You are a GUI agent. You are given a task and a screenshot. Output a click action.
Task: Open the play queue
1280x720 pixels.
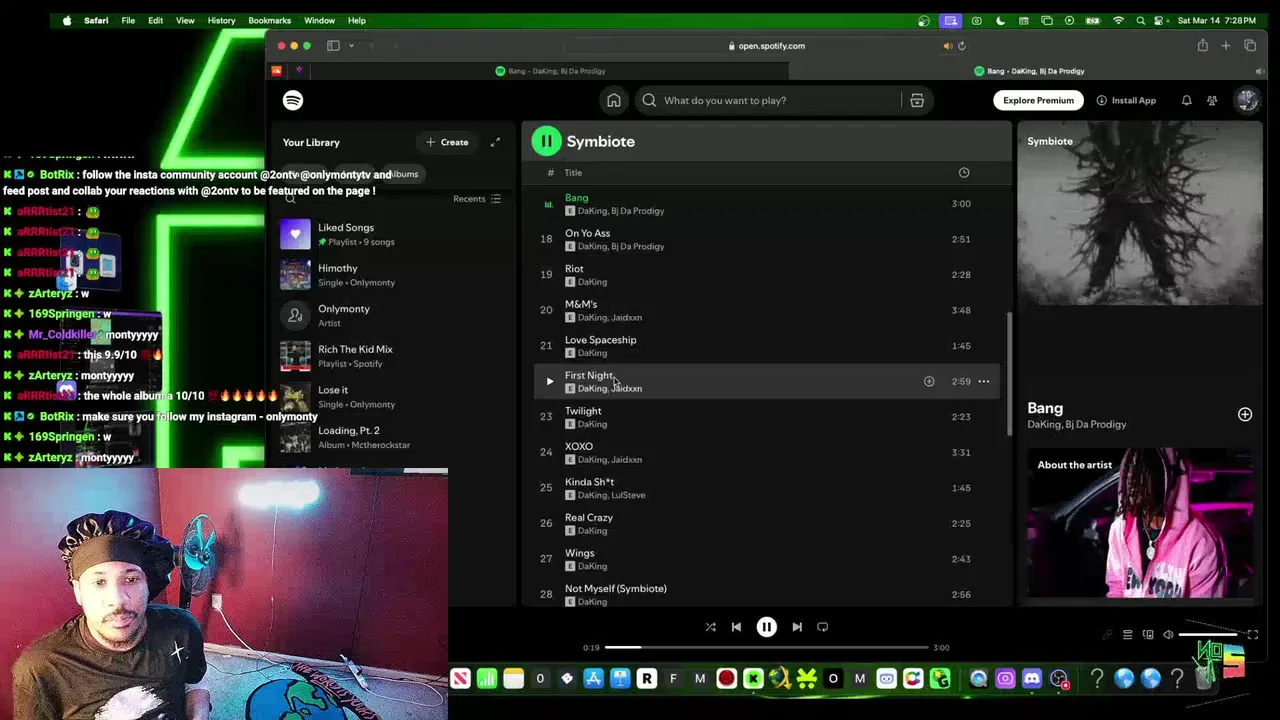[x=1127, y=635]
